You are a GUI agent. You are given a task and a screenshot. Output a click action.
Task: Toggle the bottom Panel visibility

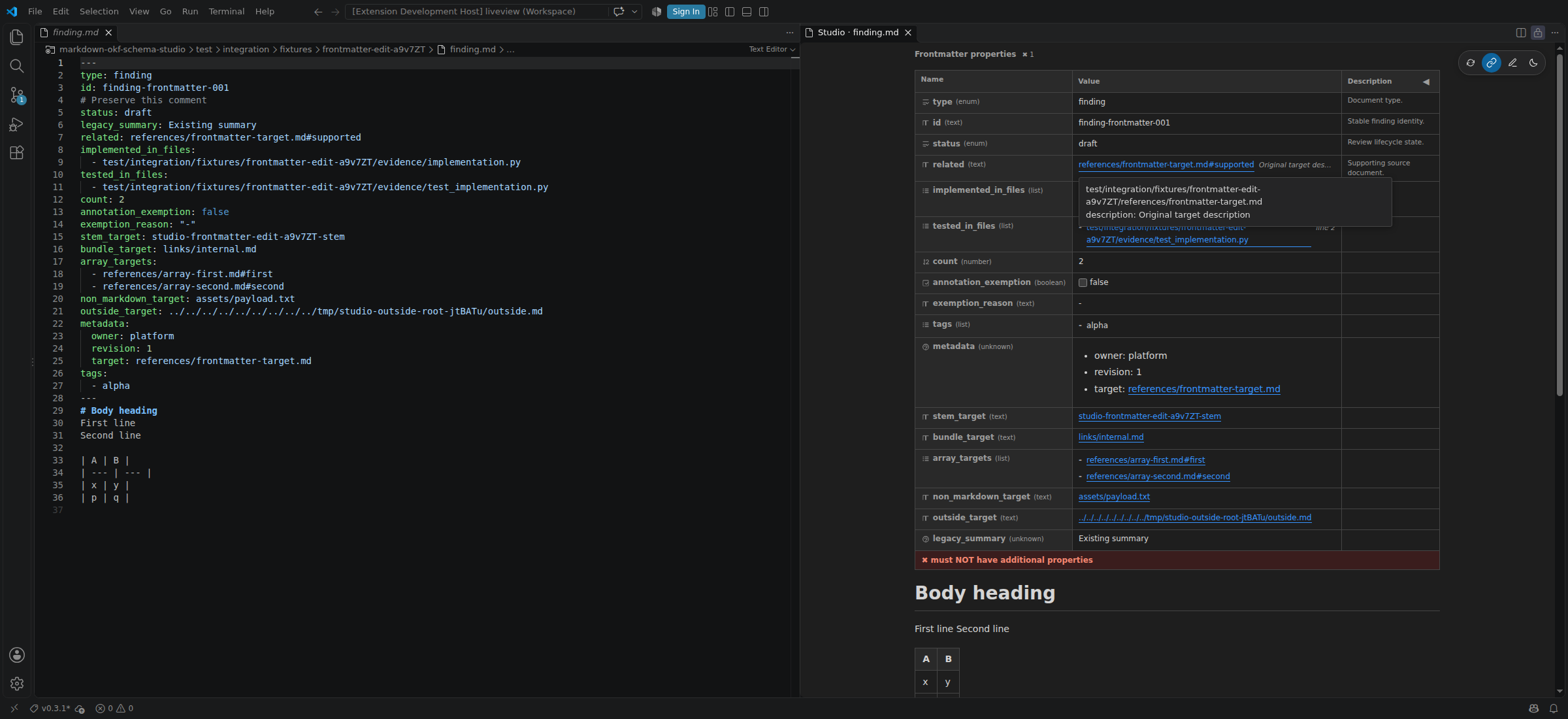pos(747,12)
